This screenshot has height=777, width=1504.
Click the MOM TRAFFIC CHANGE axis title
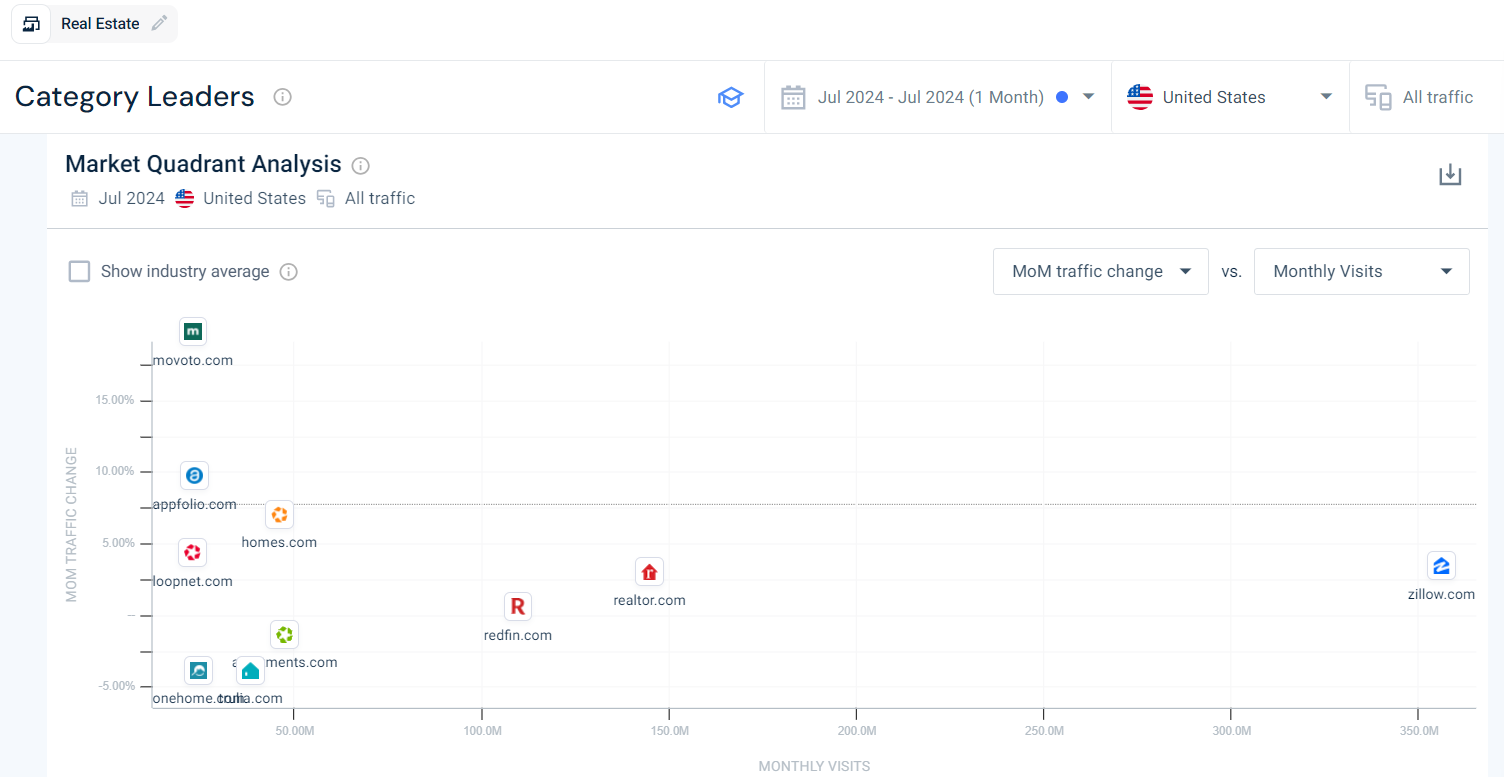(x=71, y=524)
